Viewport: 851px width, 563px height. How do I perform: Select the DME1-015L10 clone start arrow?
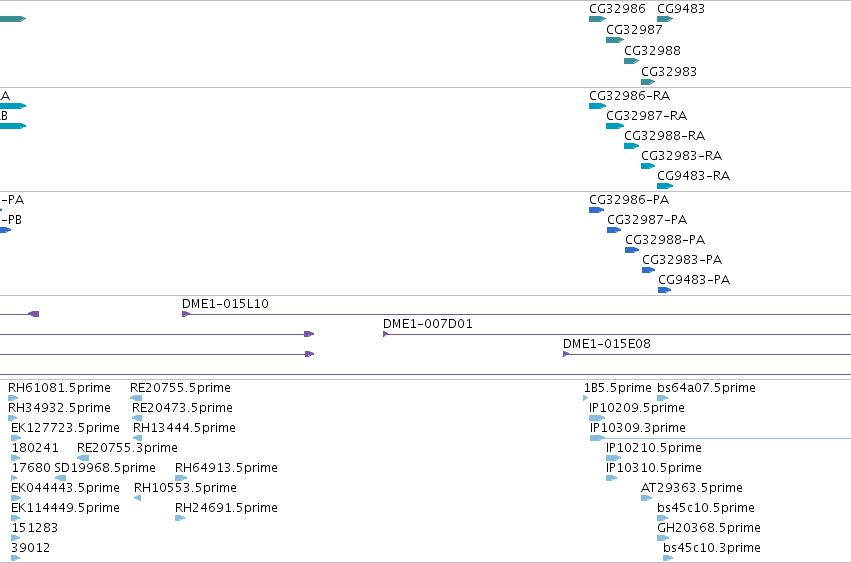(x=186, y=314)
